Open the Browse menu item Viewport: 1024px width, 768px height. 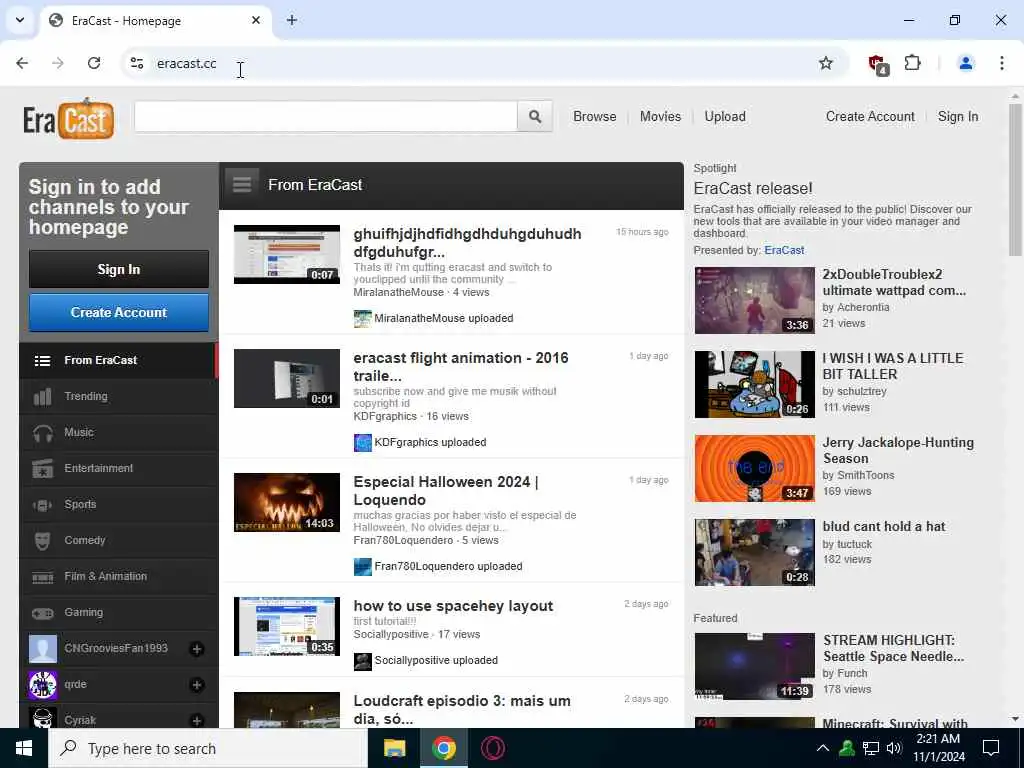pyautogui.click(x=594, y=116)
